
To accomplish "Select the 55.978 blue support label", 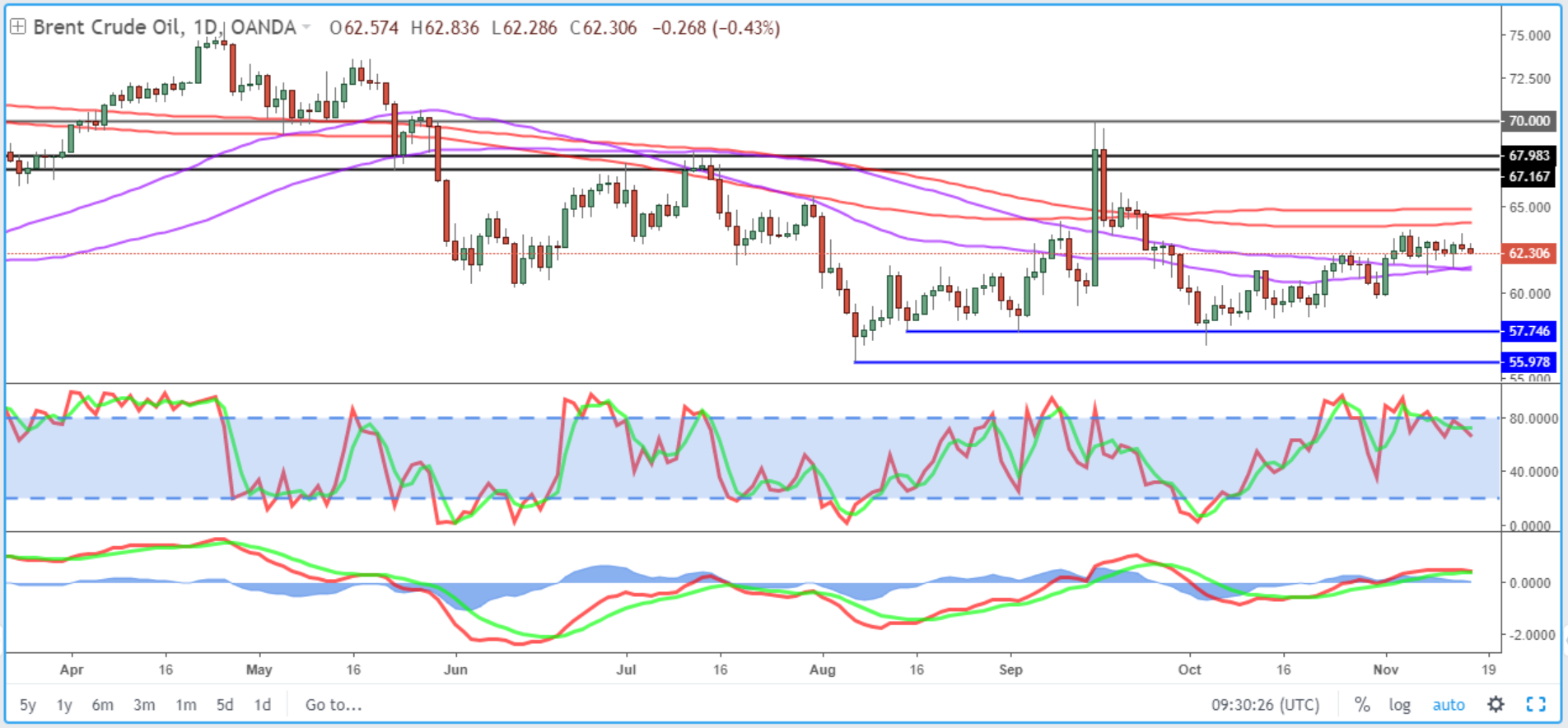I will pos(1529,362).
